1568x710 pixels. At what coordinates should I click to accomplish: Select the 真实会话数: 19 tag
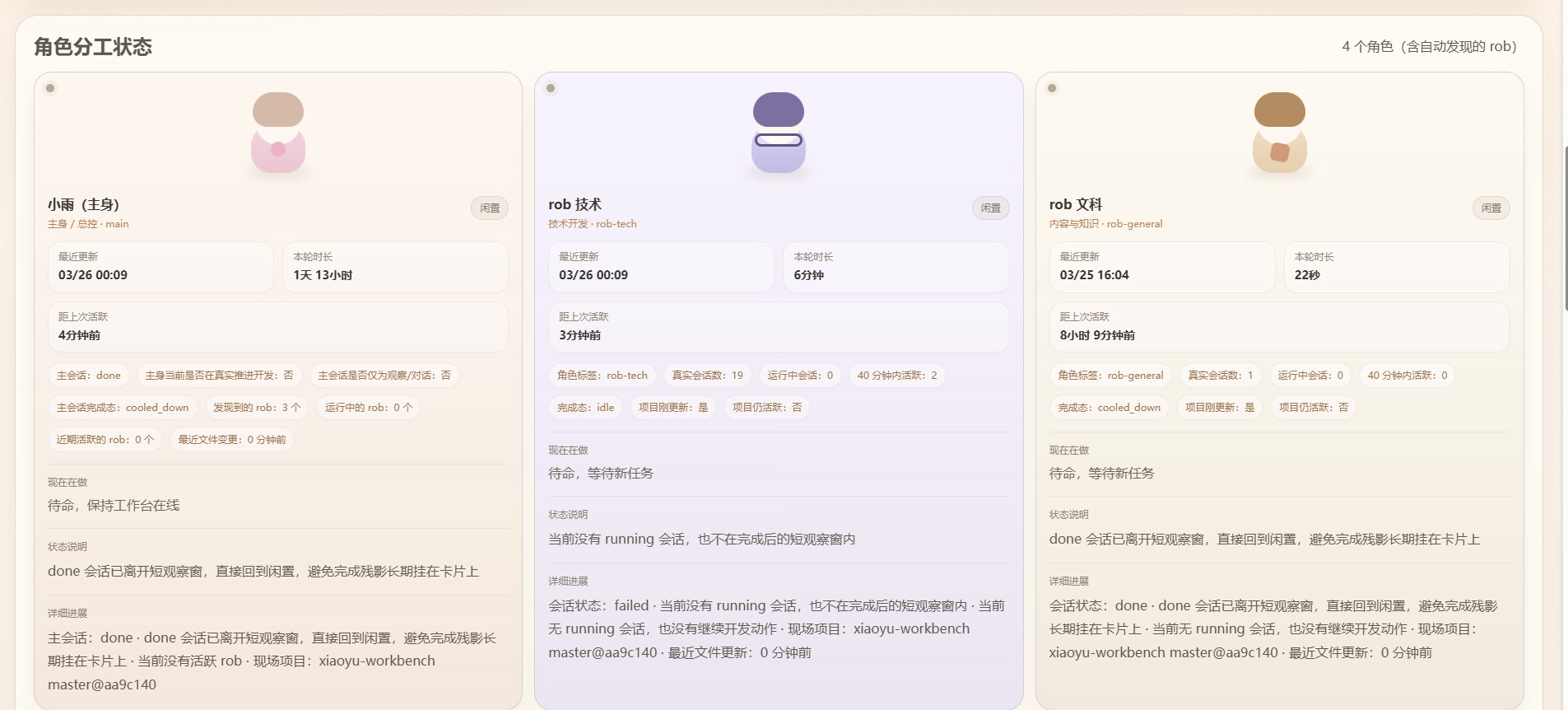click(x=707, y=376)
